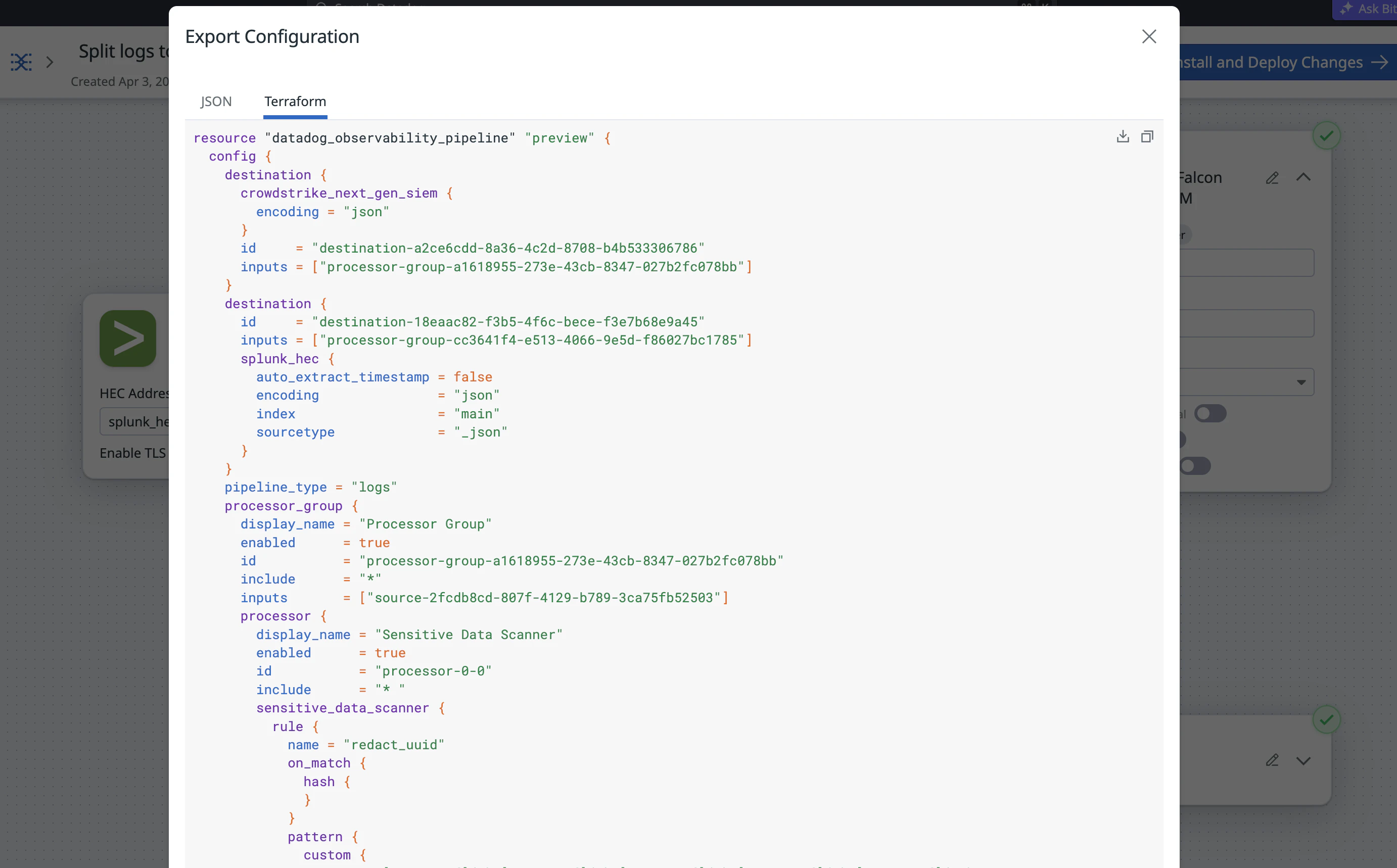The height and width of the screenshot is (868, 1397).
Task: Collapse the Falcon destination card
Action: tap(1303, 177)
